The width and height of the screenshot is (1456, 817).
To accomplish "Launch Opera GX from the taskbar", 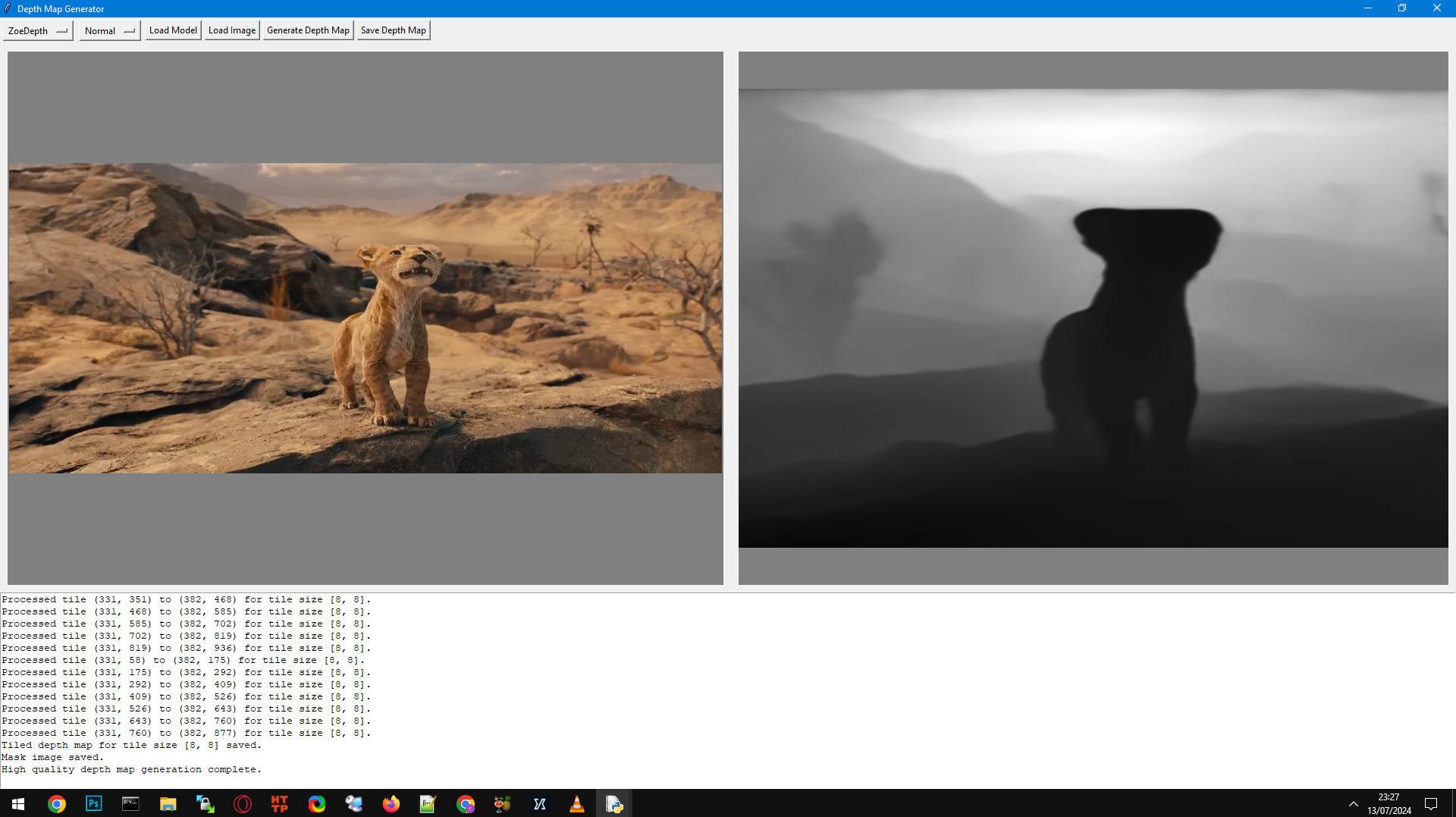I will tap(242, 803).
